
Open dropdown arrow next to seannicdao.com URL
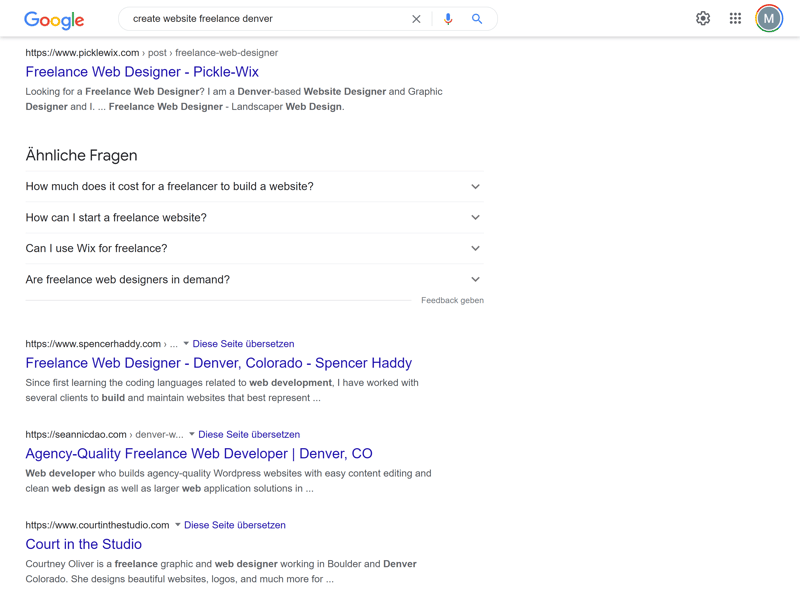click(x=192, y=434)
